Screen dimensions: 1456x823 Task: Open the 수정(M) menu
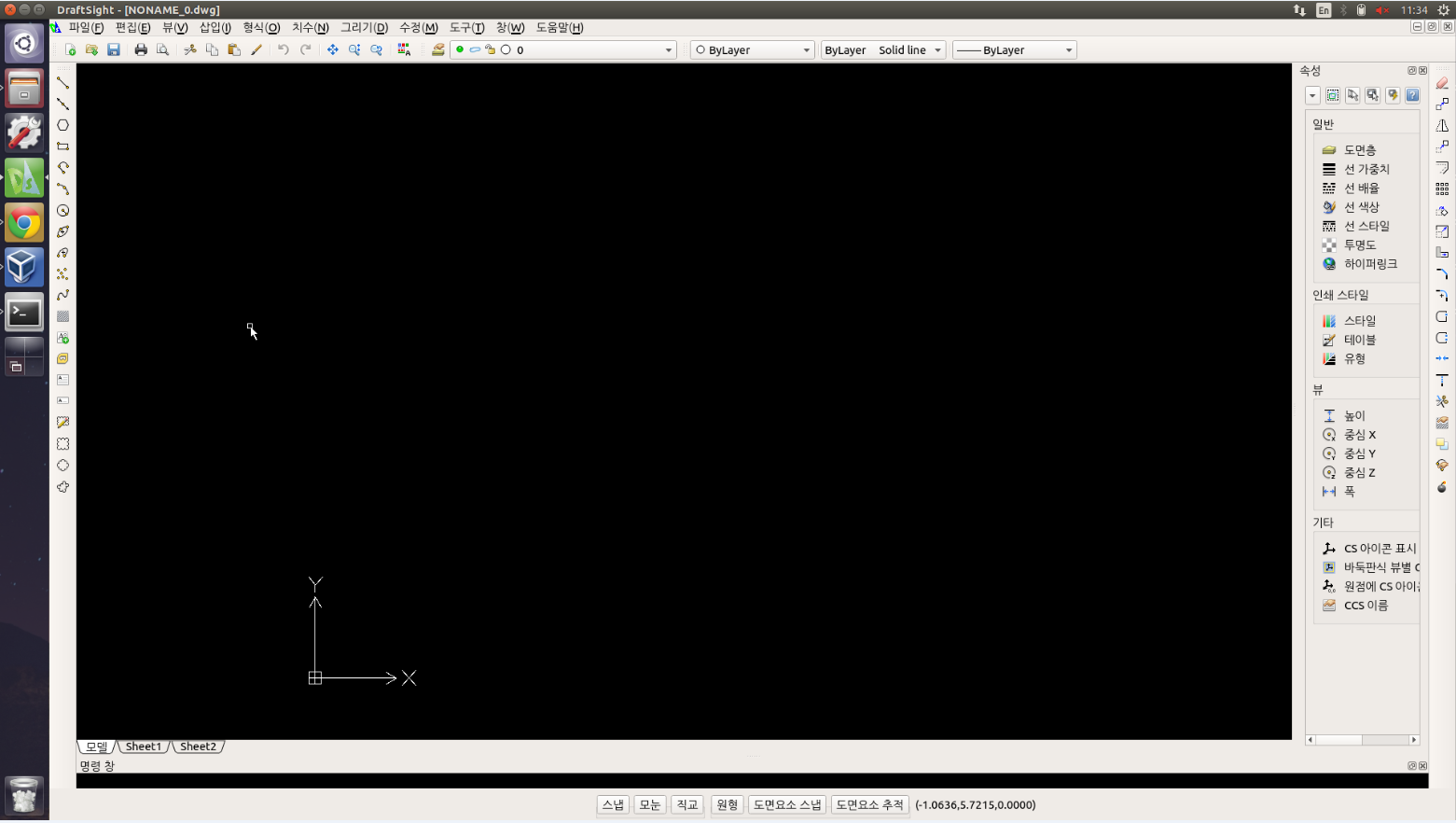(x=418, y=28)
